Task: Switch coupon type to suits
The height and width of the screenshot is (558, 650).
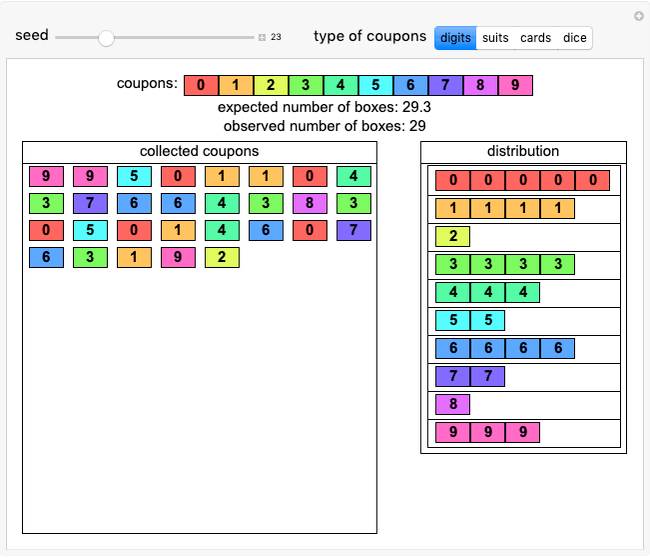Action: [495, 38]
